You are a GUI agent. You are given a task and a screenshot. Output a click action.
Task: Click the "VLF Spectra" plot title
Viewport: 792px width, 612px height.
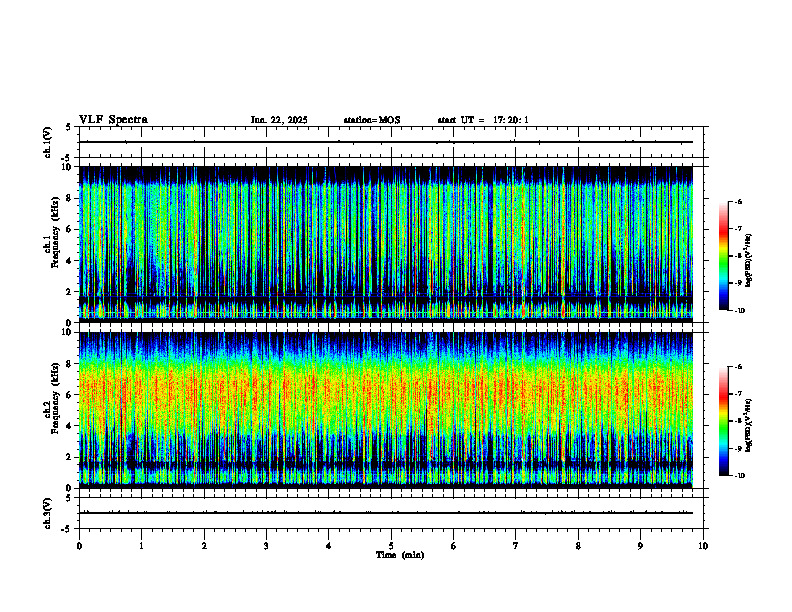pos(113,120)
